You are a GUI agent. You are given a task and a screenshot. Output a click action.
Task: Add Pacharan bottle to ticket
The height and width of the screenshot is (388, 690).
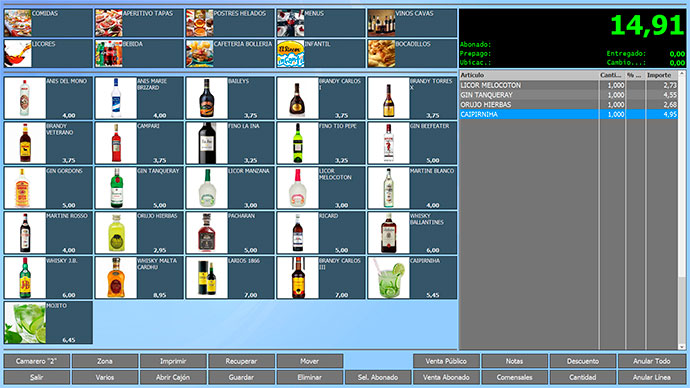click(230, 233)
